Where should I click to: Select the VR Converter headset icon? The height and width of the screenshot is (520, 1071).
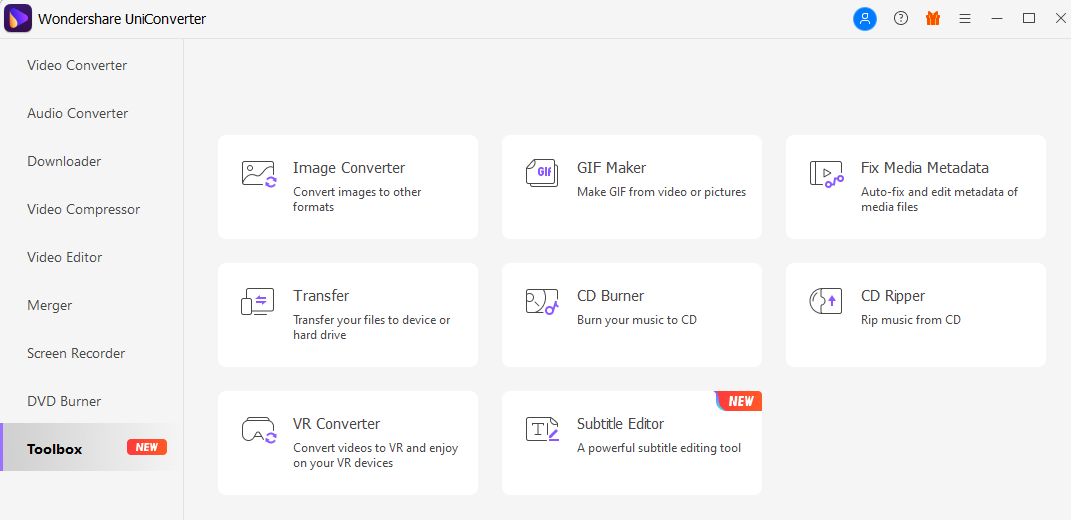(x=259, y=430)
